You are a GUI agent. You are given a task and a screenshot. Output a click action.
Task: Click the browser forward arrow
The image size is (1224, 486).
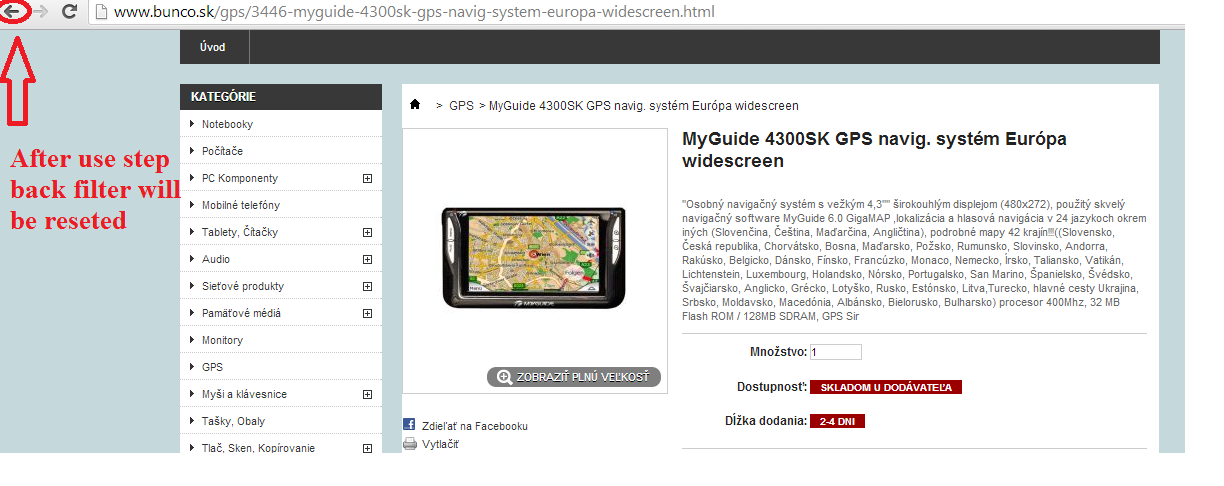tap(42, 12)
